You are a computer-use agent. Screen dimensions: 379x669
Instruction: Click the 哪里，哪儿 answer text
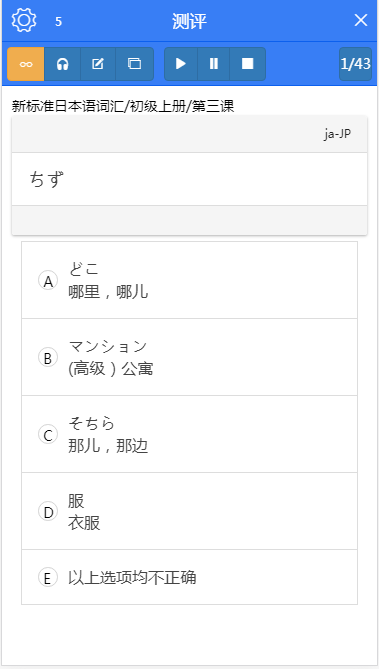click(x=108, y=292)
